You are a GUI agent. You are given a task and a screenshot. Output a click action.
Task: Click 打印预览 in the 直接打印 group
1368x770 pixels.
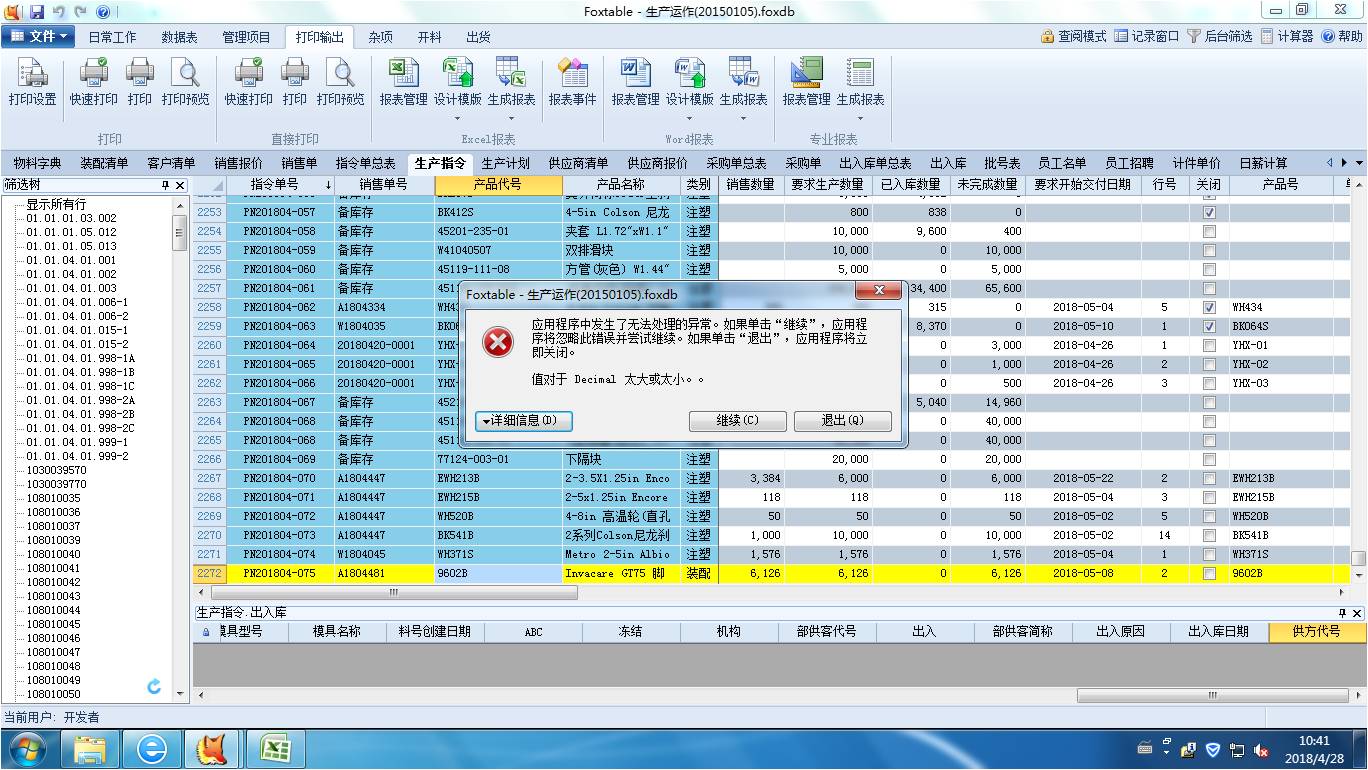341,82
